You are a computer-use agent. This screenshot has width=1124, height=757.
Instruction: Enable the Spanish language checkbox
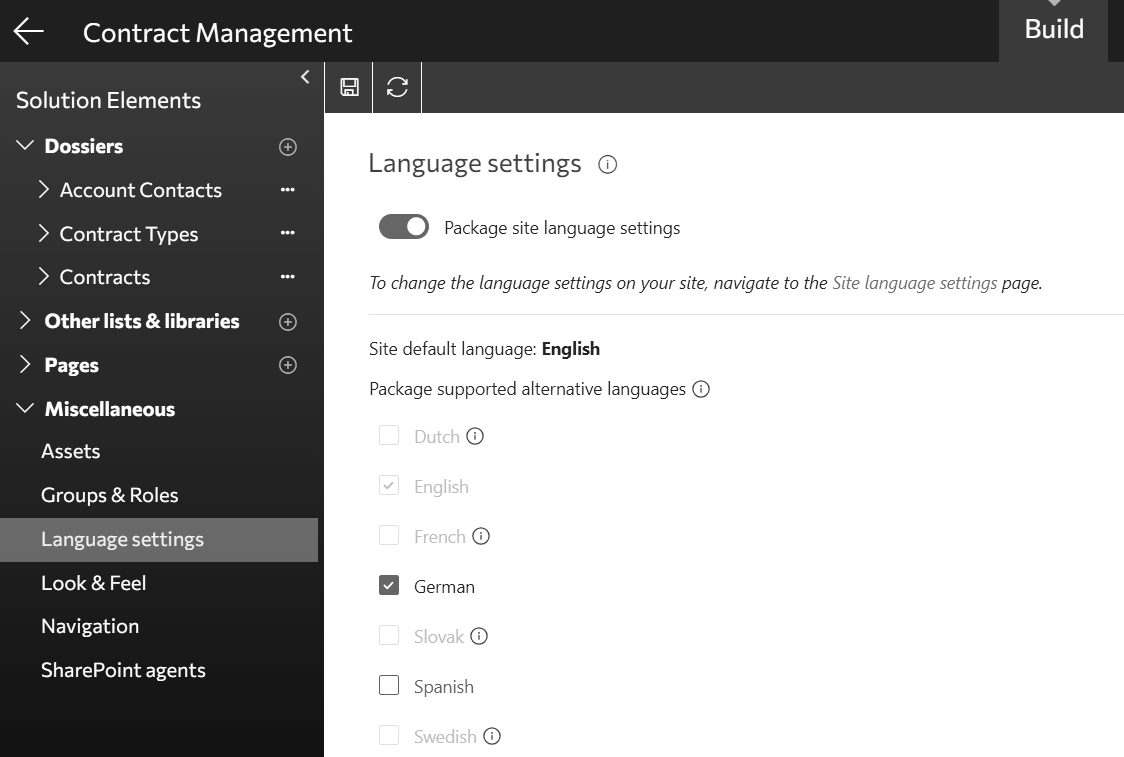(389, 686)
